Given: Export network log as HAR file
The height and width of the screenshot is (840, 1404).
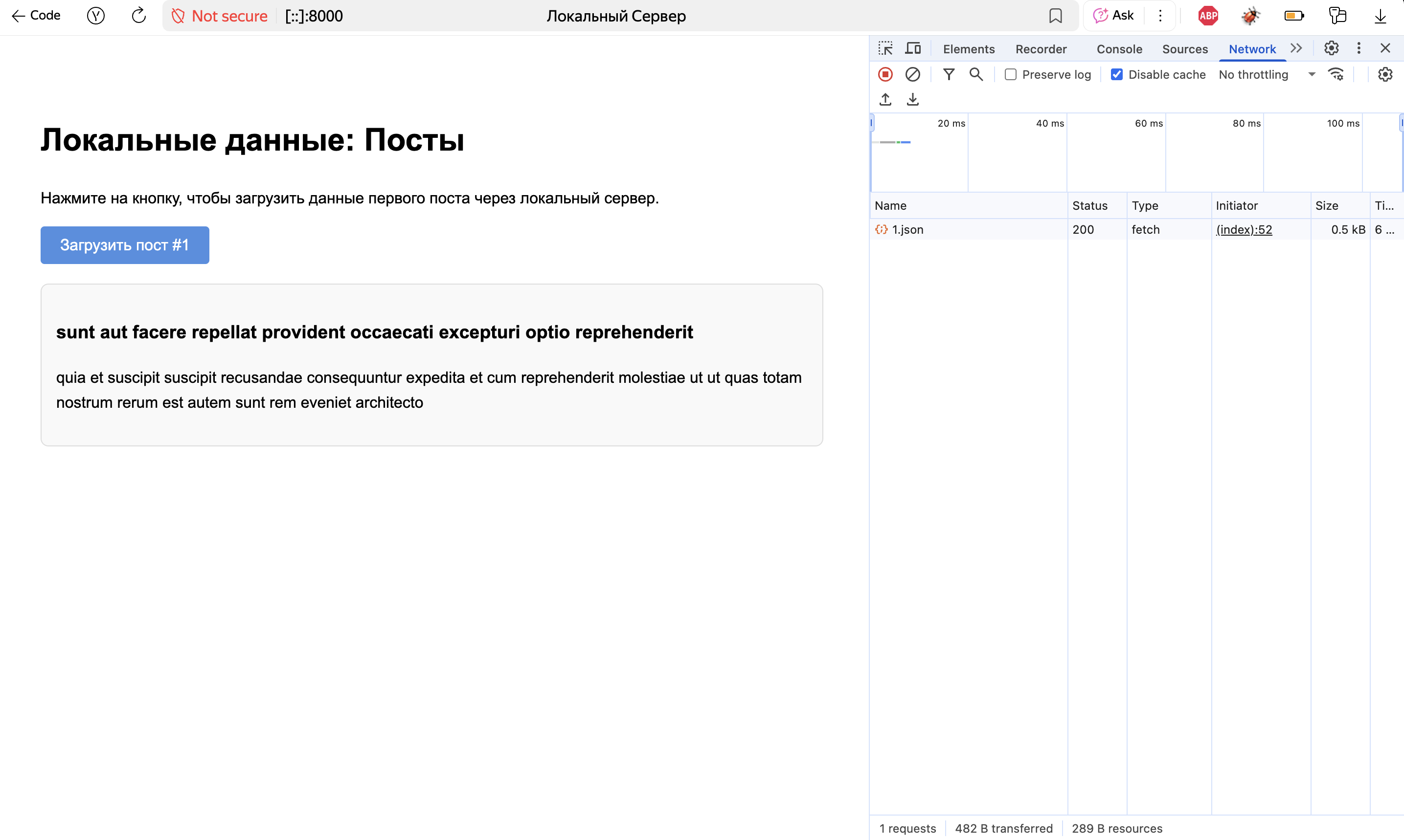Looking at the screenshot, I should pos(913,99).
